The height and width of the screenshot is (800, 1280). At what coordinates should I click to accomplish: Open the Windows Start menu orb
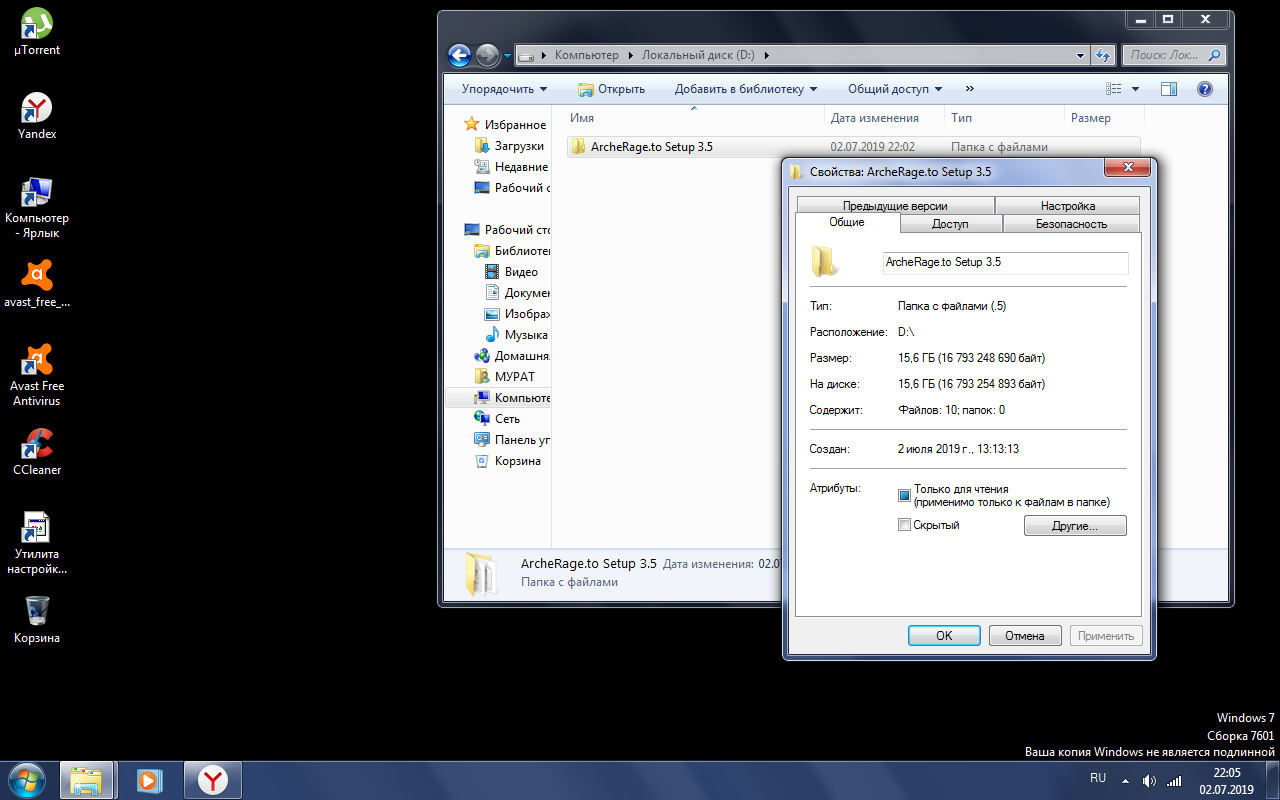coord(26,780)
